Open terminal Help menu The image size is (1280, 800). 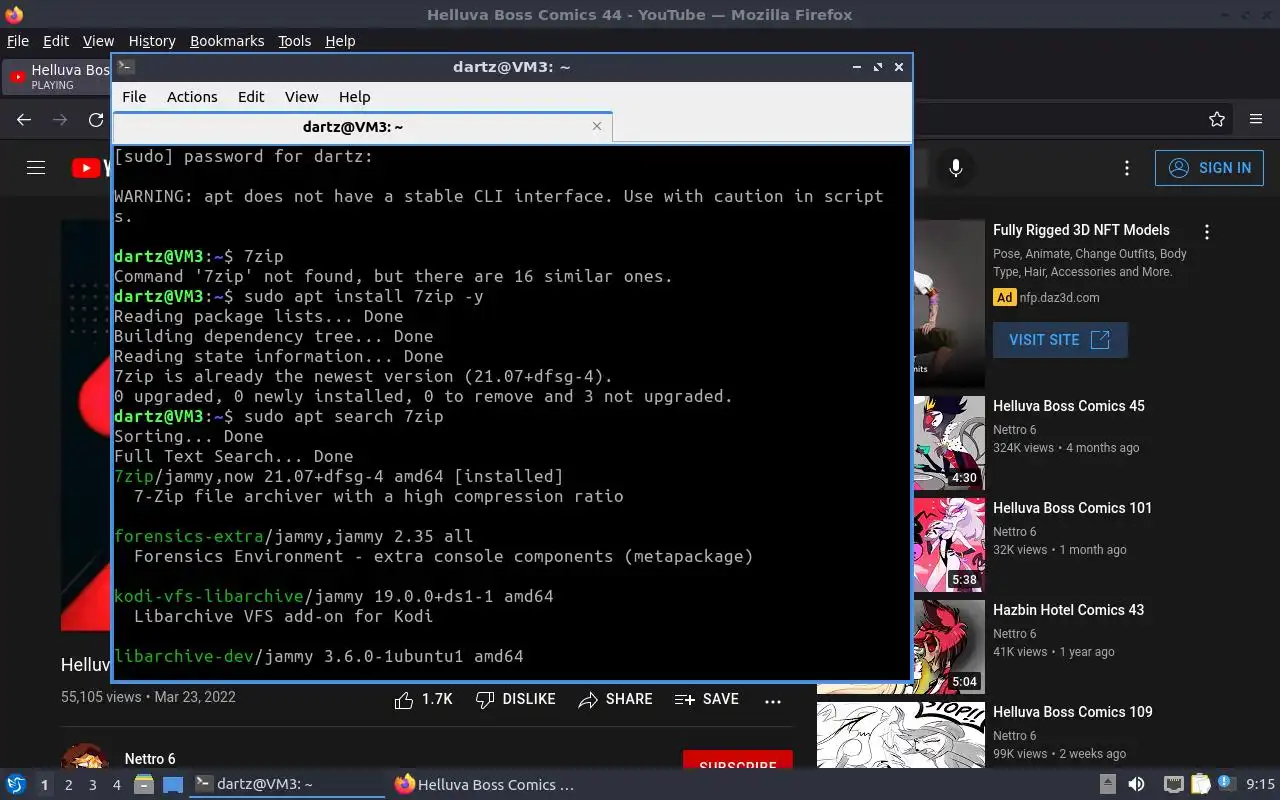355,97
